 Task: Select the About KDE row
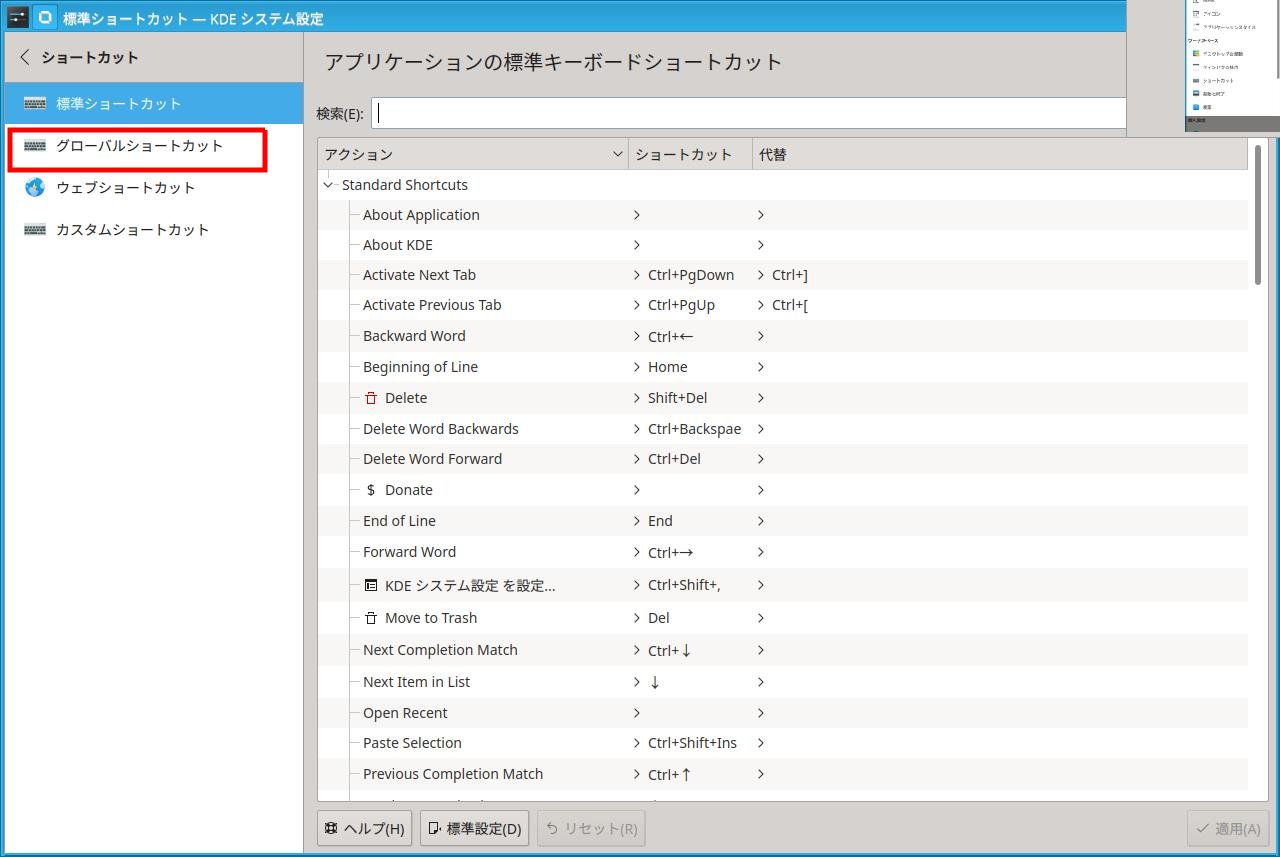[783, 245]
